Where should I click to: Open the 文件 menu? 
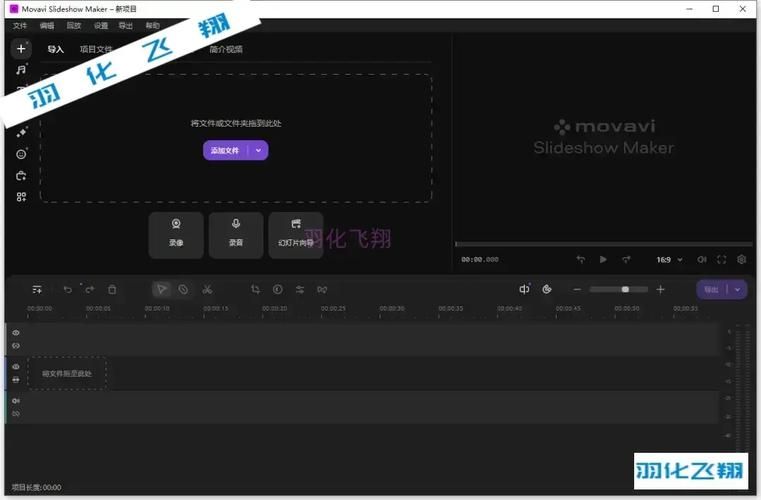pyautogui.click(x=20, y=25)
